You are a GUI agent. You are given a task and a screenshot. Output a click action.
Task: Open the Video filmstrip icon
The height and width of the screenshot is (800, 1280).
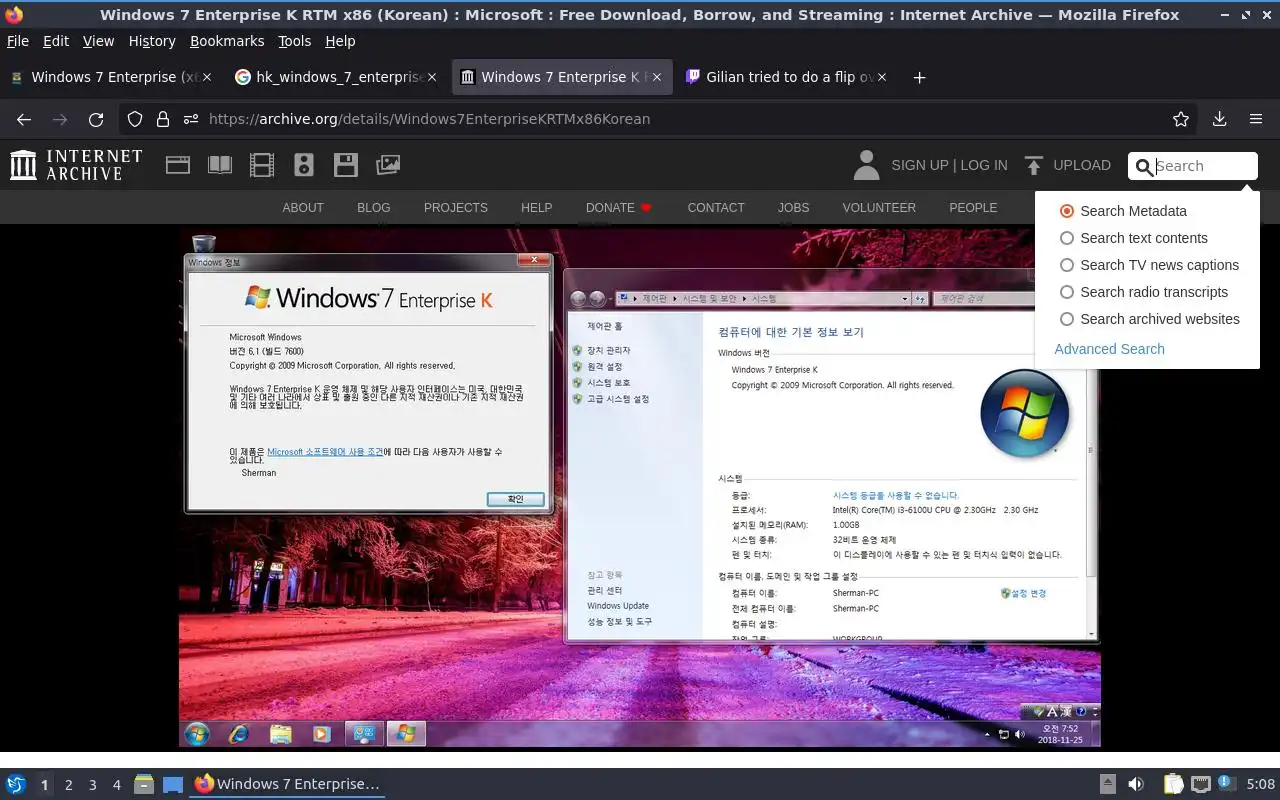262,165
